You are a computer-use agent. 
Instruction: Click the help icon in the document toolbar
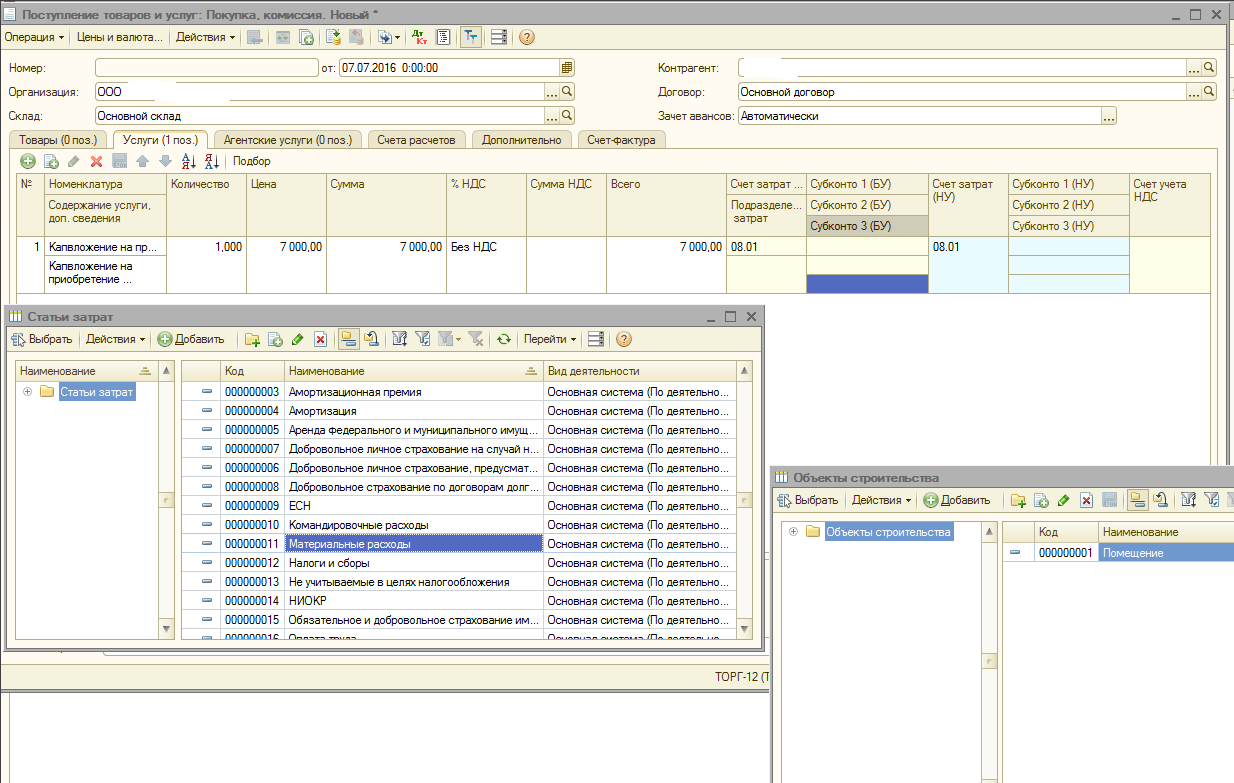coord(526,37)
